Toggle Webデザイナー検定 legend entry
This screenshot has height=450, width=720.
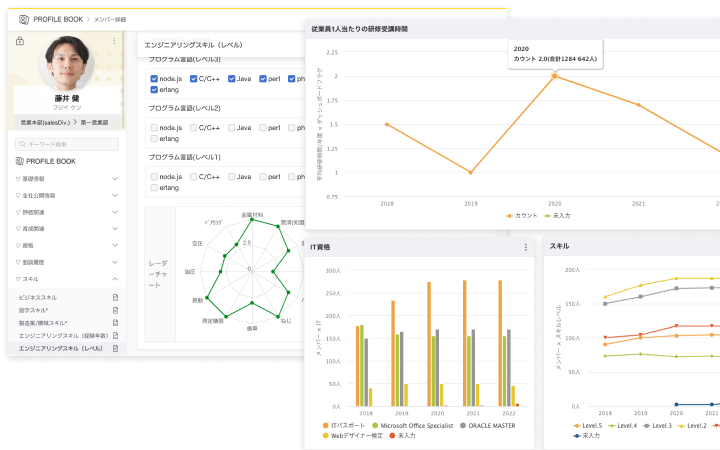(352, 435)
